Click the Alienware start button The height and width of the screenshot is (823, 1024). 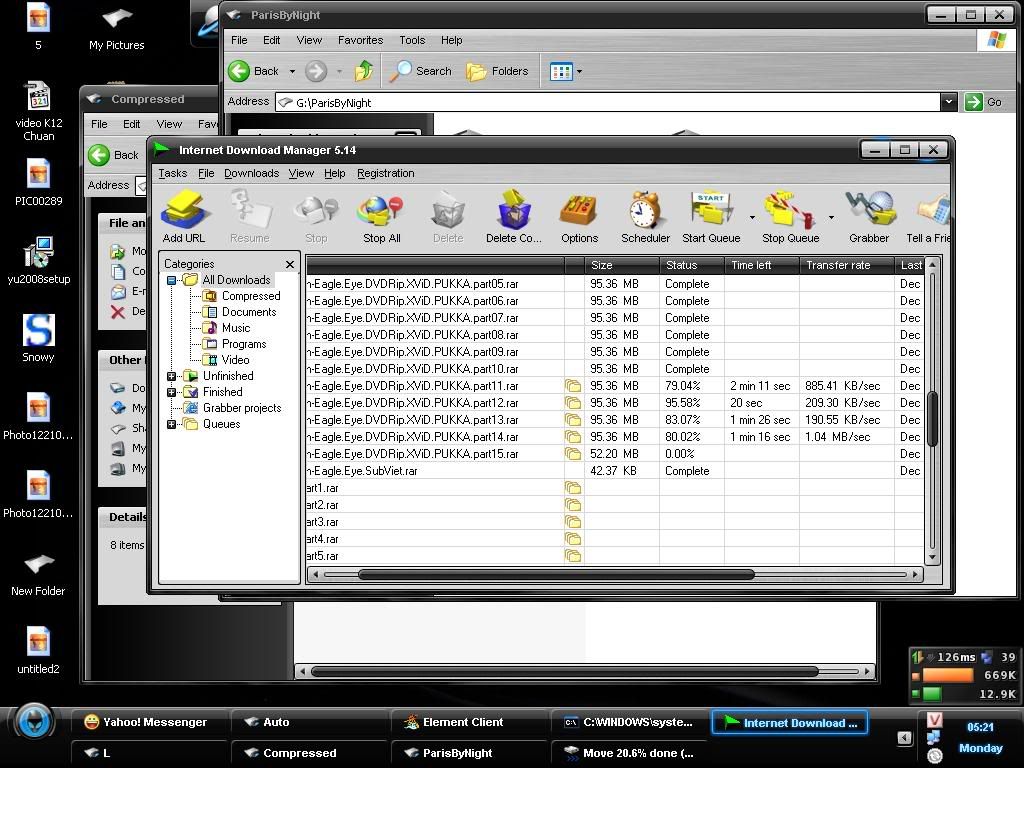pyautogui.click(x=33, y=721)
